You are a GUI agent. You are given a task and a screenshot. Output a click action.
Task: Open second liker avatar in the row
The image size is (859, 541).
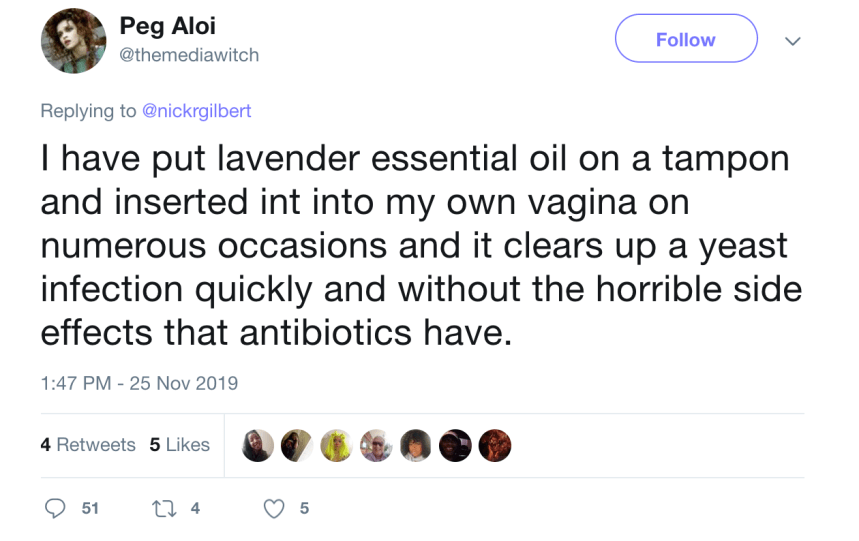(297, 446)
